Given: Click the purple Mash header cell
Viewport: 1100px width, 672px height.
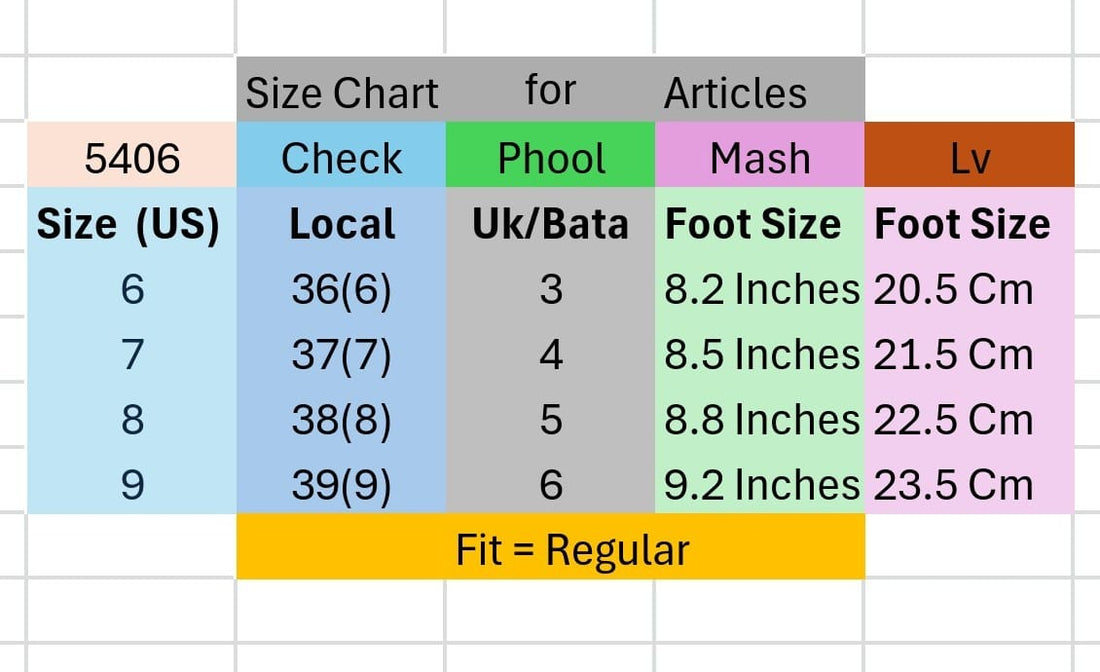Looking at the screenshot, I should pyautogui.click(x=760, y=158).
